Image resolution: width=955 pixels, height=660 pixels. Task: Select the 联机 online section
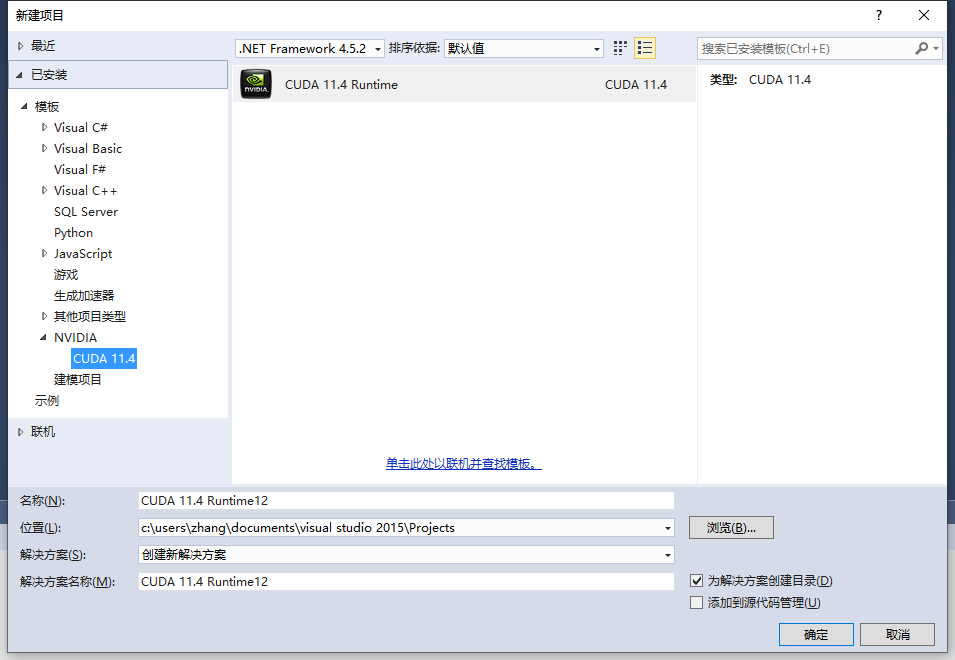(x=42, y=431)
